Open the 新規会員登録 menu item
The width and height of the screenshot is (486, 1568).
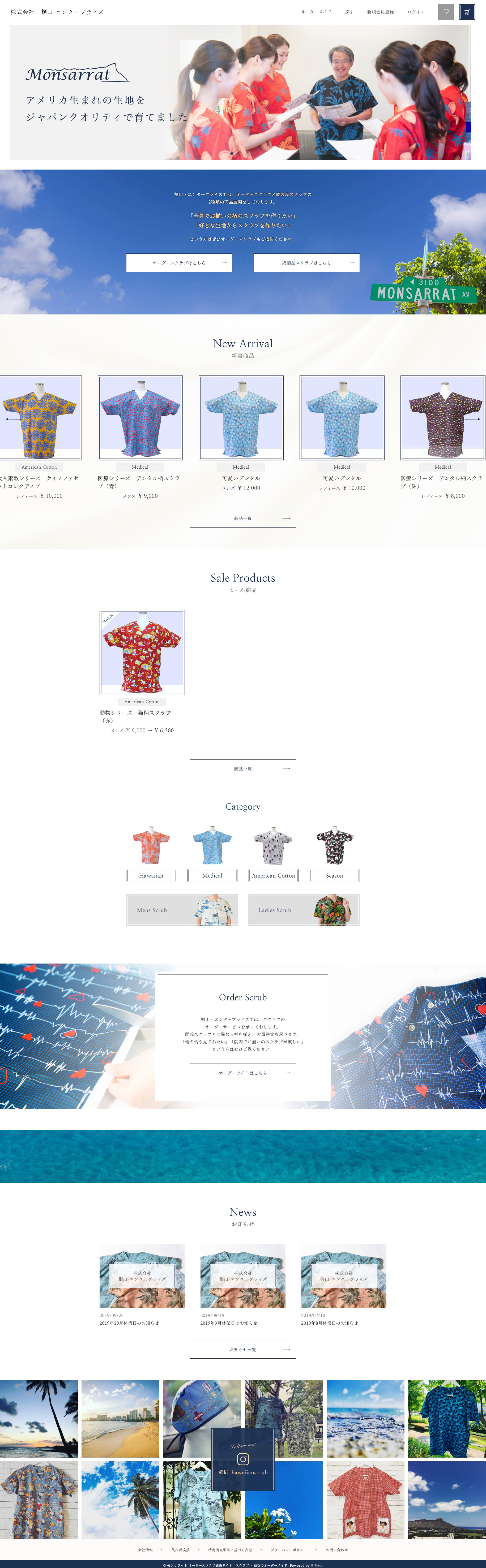(380, 12)
